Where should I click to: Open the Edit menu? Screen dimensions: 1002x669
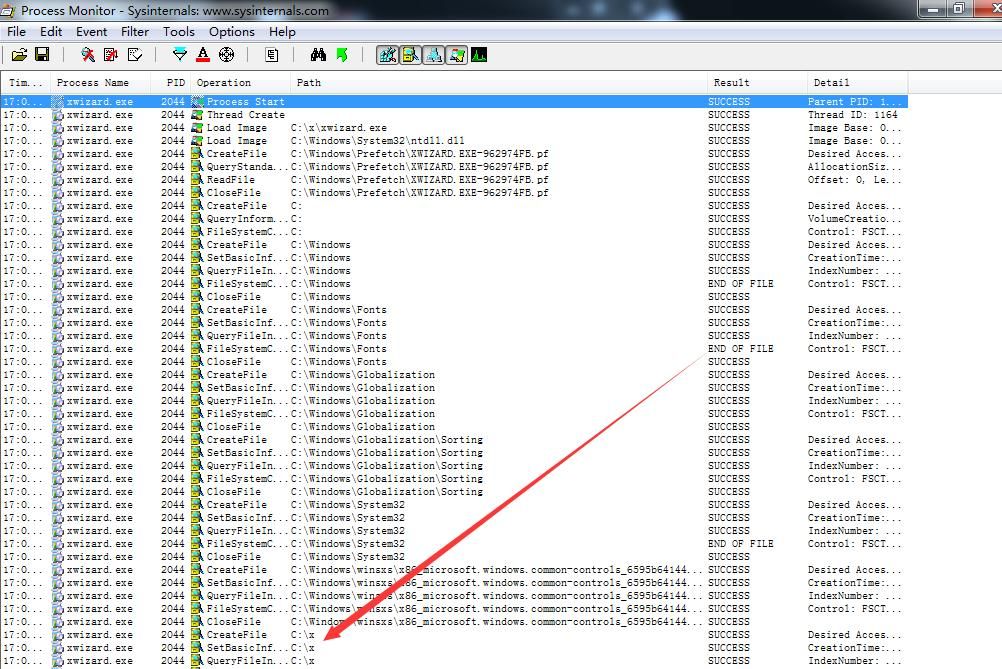51,32
